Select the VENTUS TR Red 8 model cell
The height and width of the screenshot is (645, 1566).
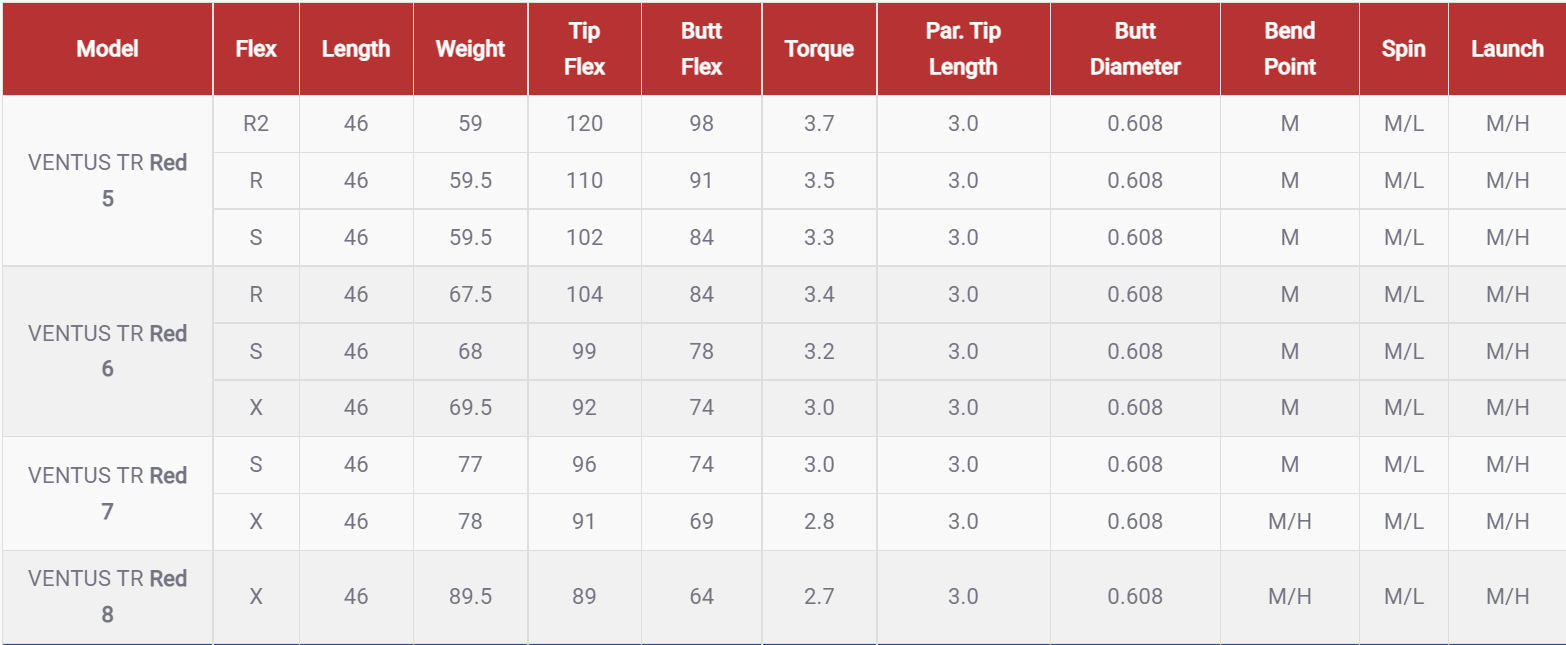pyautogui.click(x=107, y=596)
